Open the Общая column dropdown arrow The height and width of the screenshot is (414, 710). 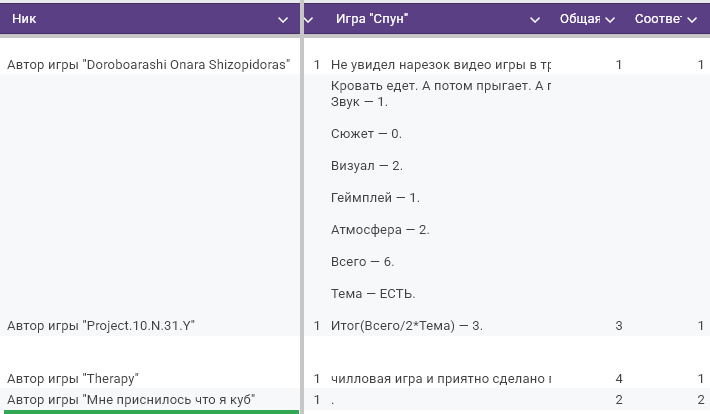(x=611, y=19)
